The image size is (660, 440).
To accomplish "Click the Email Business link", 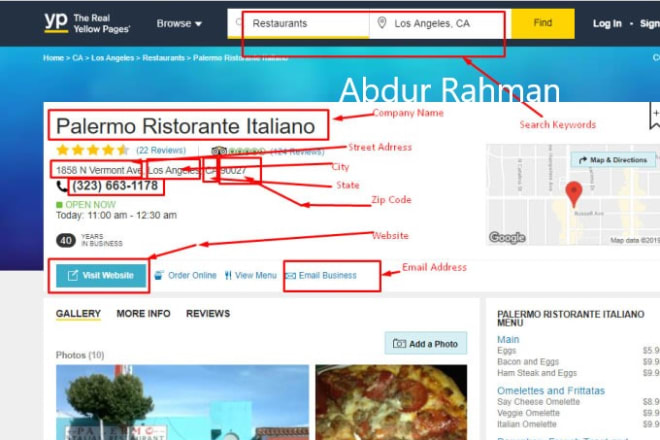I will (x=327, y=275).
